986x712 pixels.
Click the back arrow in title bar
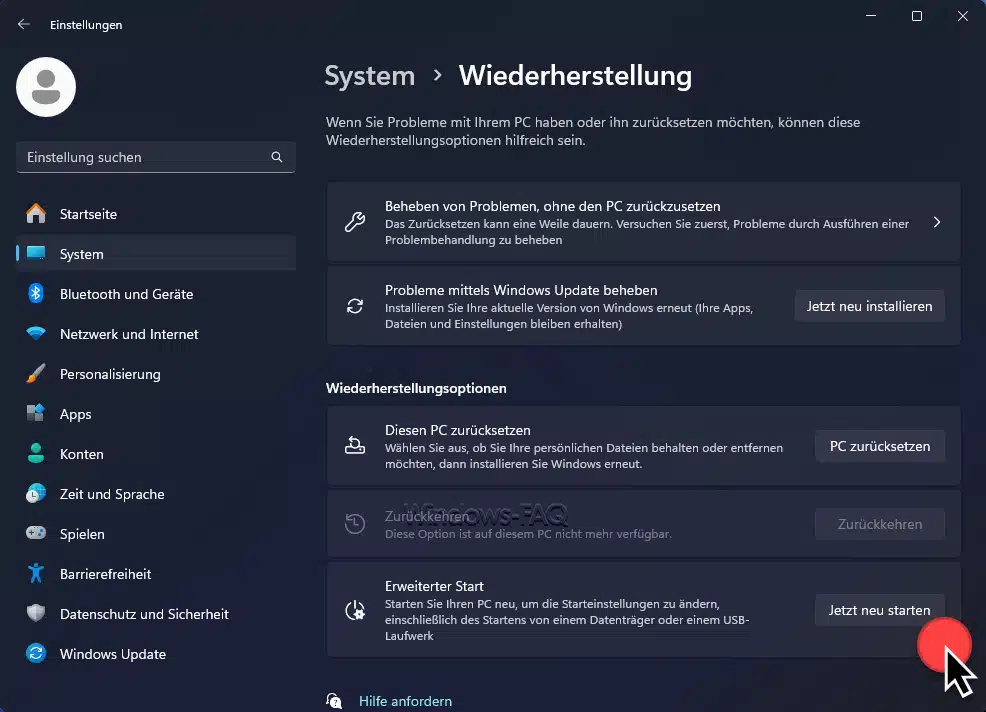(24, 25)
